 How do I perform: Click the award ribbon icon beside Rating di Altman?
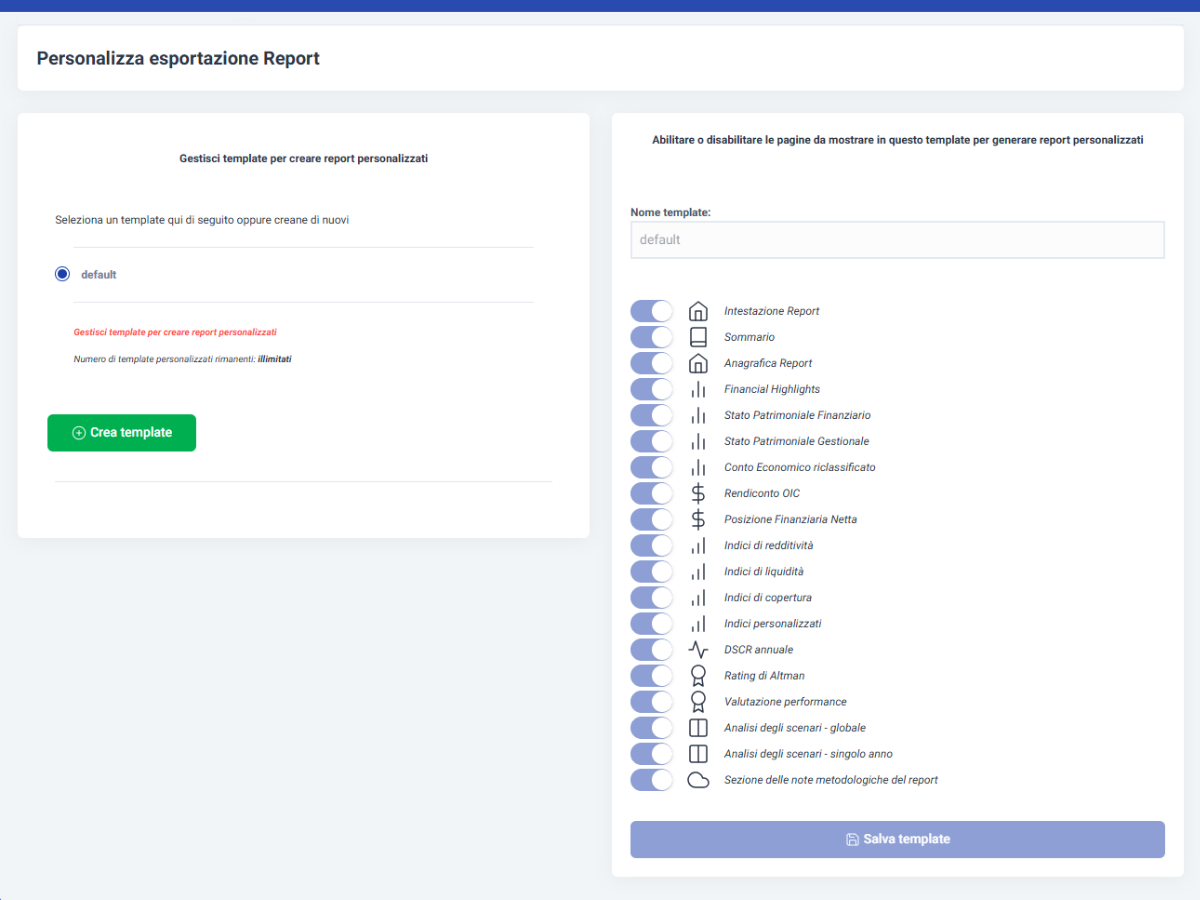coord(698,675)
